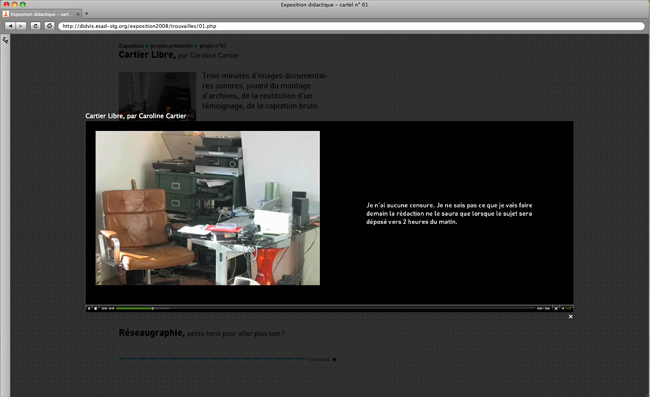Viewport: 650px width, 397px height.
Task: Stop the video playback
Action: [95, 308]
